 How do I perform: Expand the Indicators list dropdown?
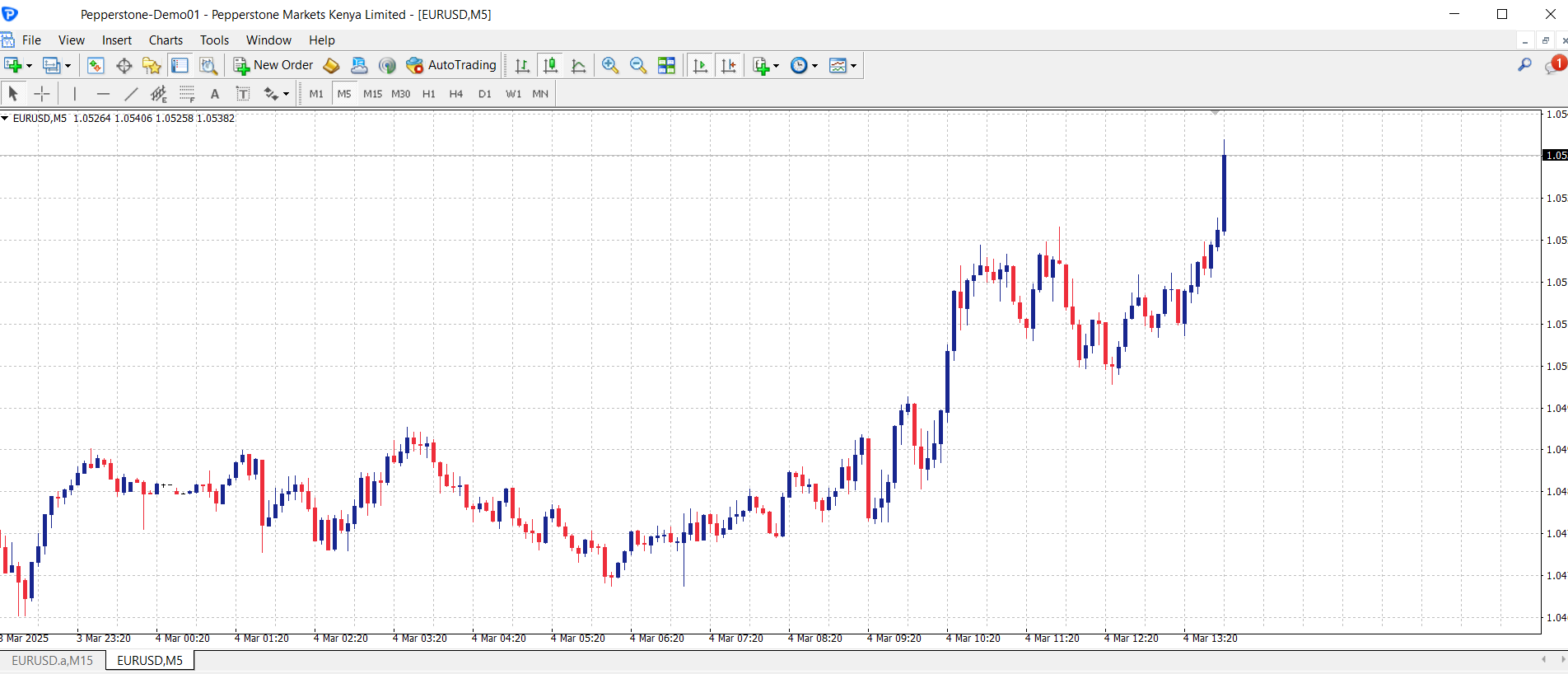coord(776,66)
